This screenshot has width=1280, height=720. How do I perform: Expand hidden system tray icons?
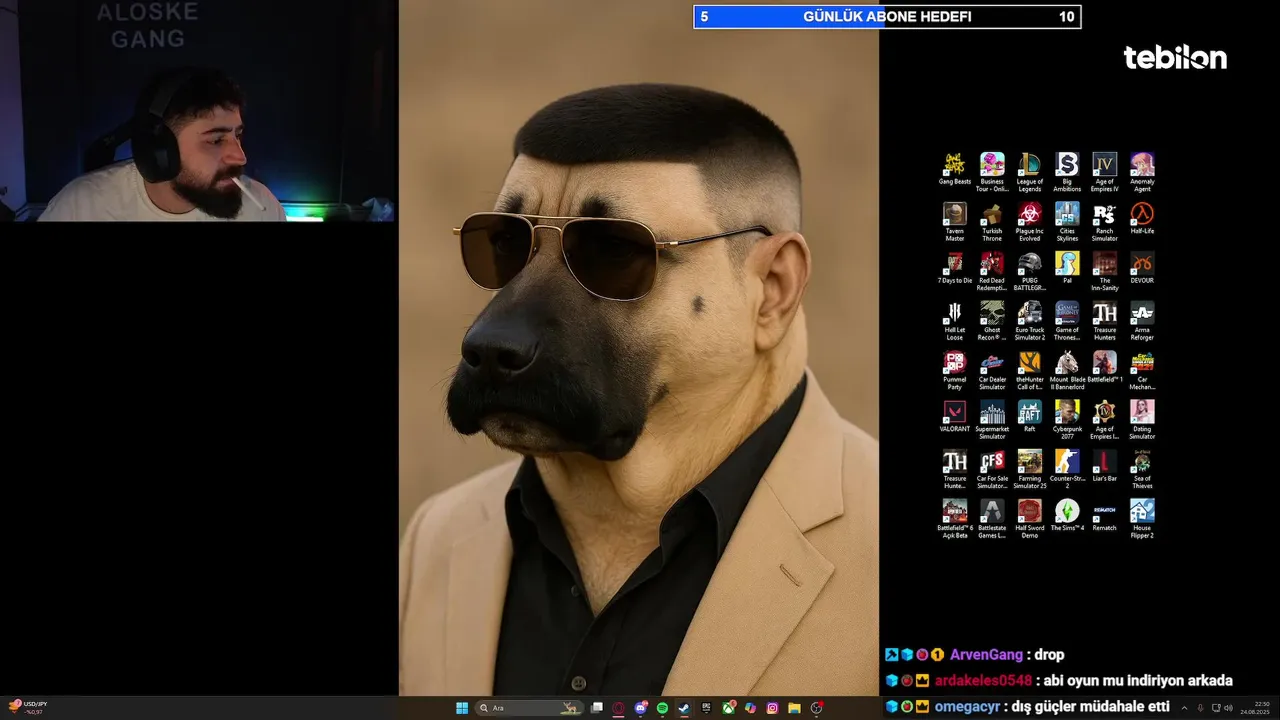1184,708
